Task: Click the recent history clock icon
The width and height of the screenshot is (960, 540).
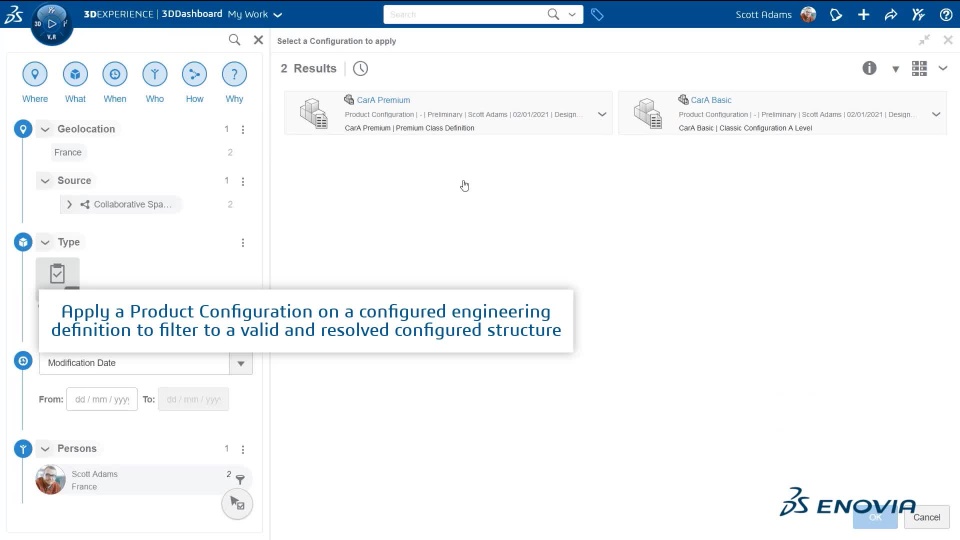Action: [361, 69]
